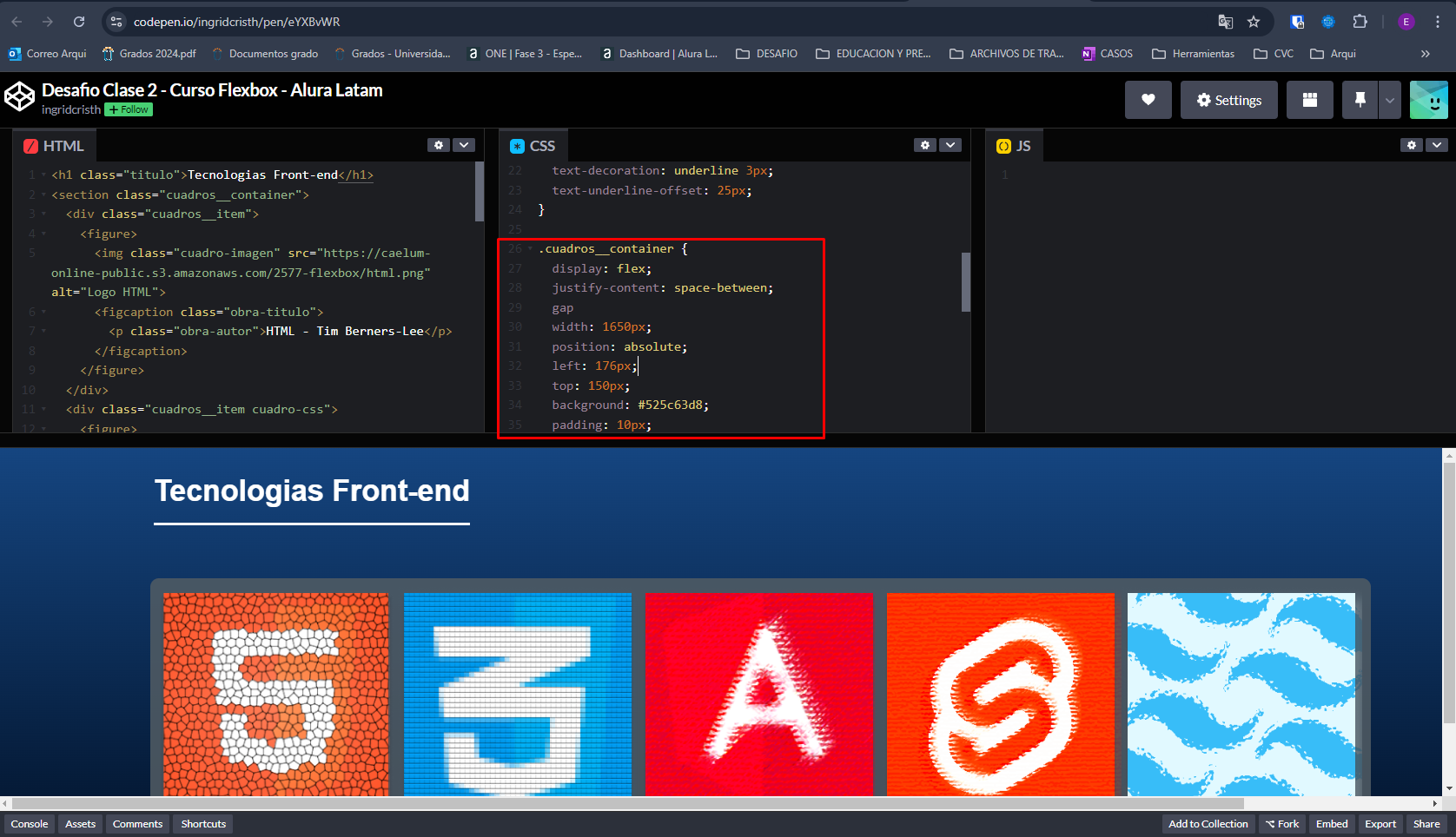Open CASOS OneNote bookmark
The image size is (1456, 837).
point(1108,54)
